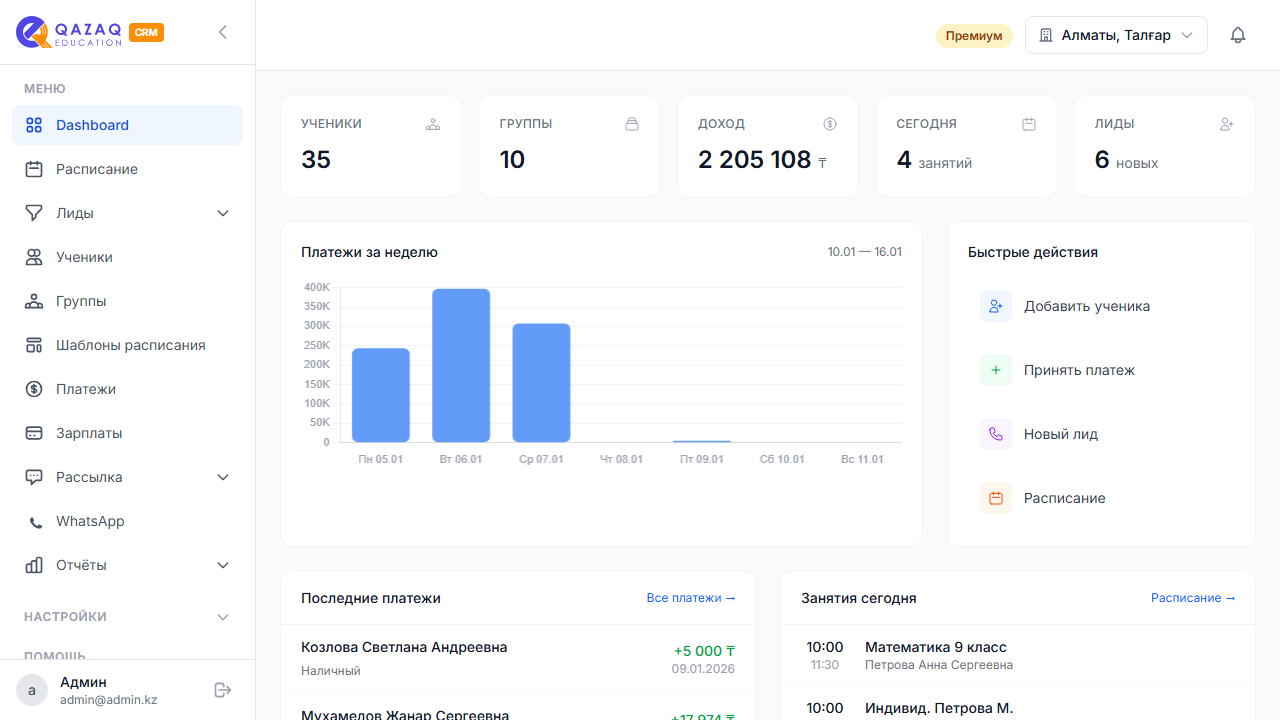Viewport: 1280px width, 720px height.
Task: Click the Ср 07.01 chart bar
Action: coord(541,383)
